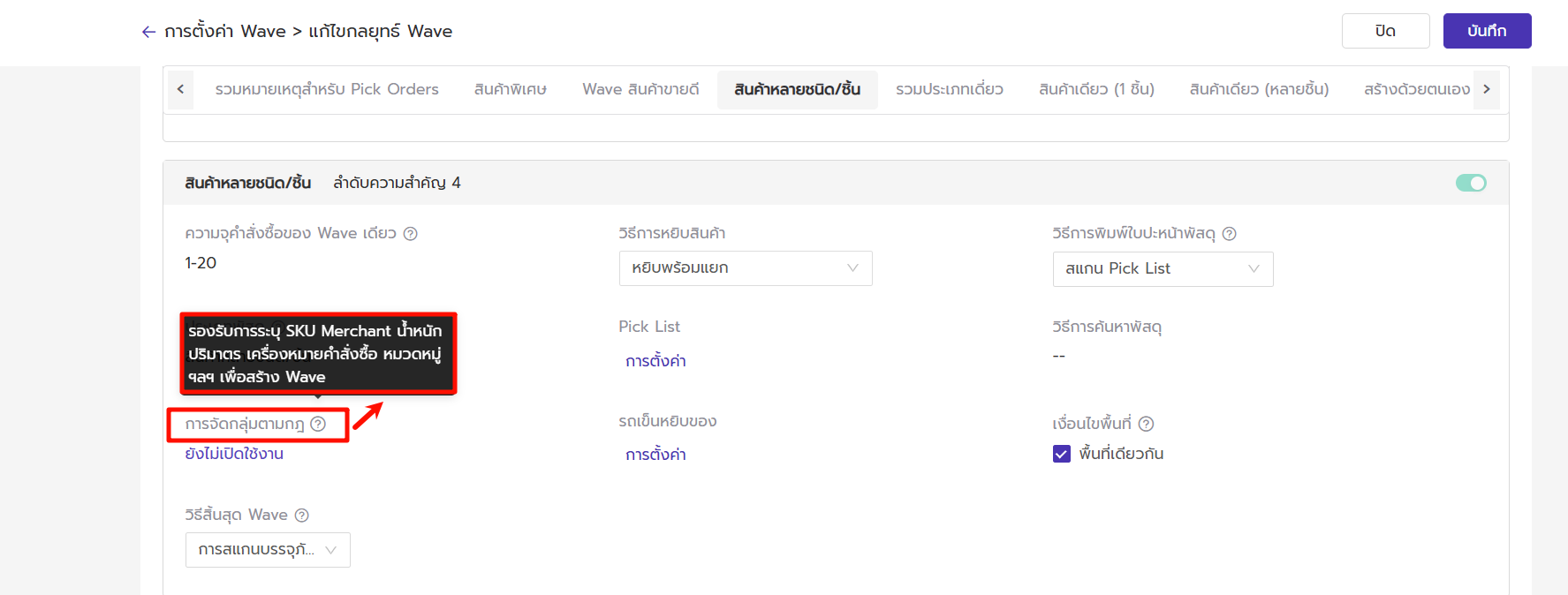
Task: Click the back arrow beside การตั้งค่า Wave
Action: coord(148,32)
